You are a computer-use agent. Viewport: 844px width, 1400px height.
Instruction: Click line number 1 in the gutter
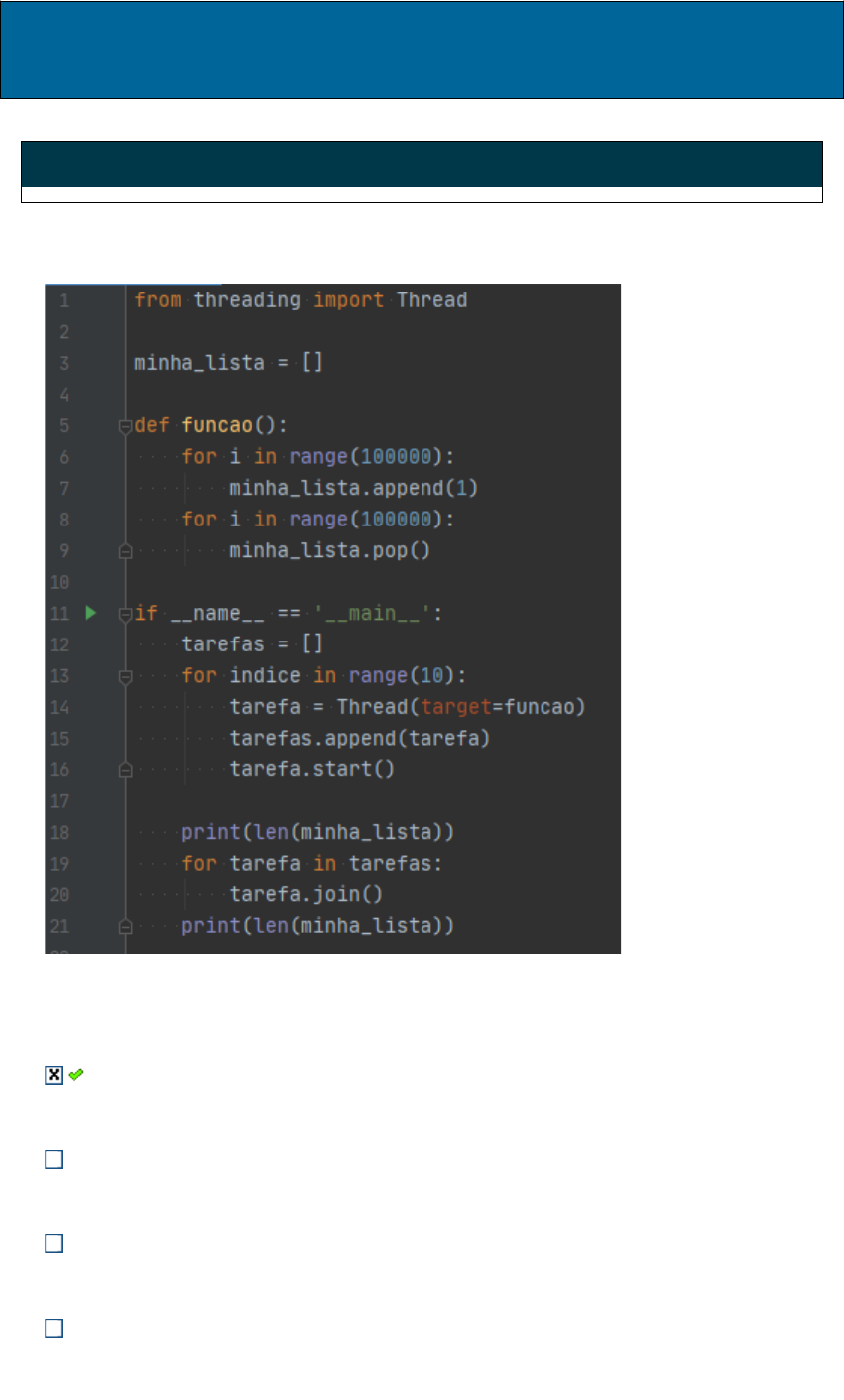[x=63, y=300]
